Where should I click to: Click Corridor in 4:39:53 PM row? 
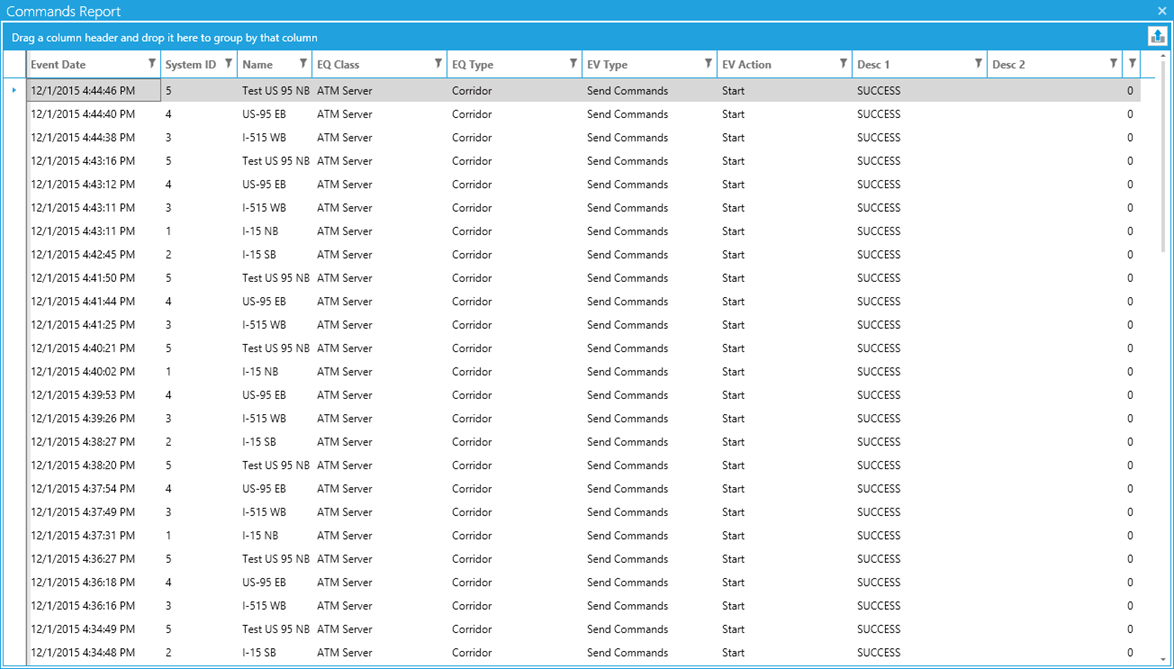click(472, 395)
